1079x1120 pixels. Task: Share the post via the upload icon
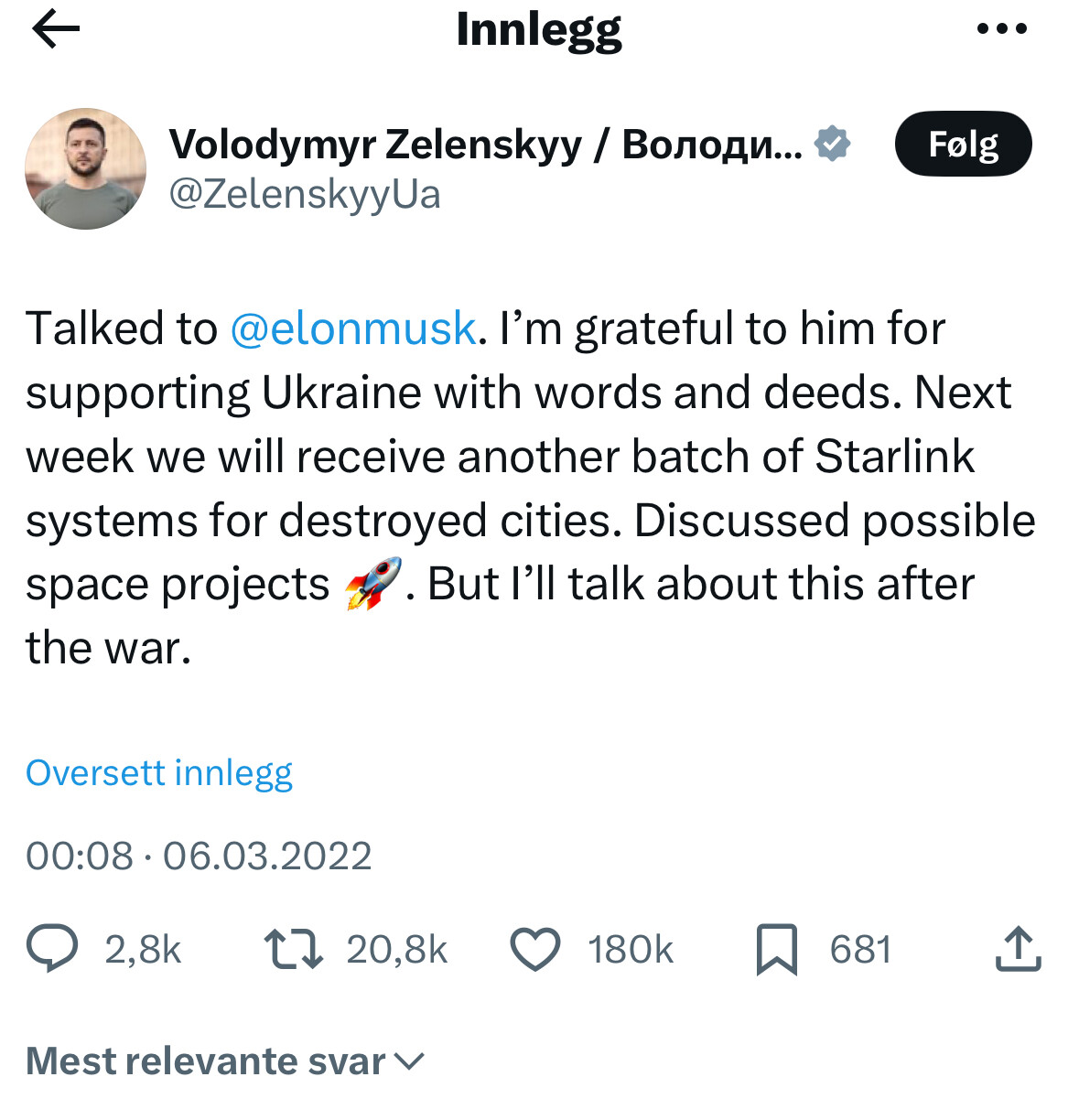[x=1018, y=949]
